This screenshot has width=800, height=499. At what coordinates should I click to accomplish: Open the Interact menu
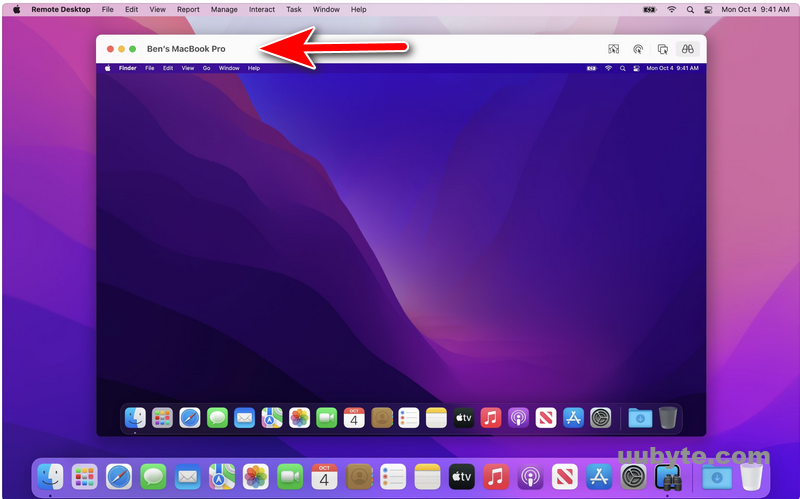click(x=262, y=9)
